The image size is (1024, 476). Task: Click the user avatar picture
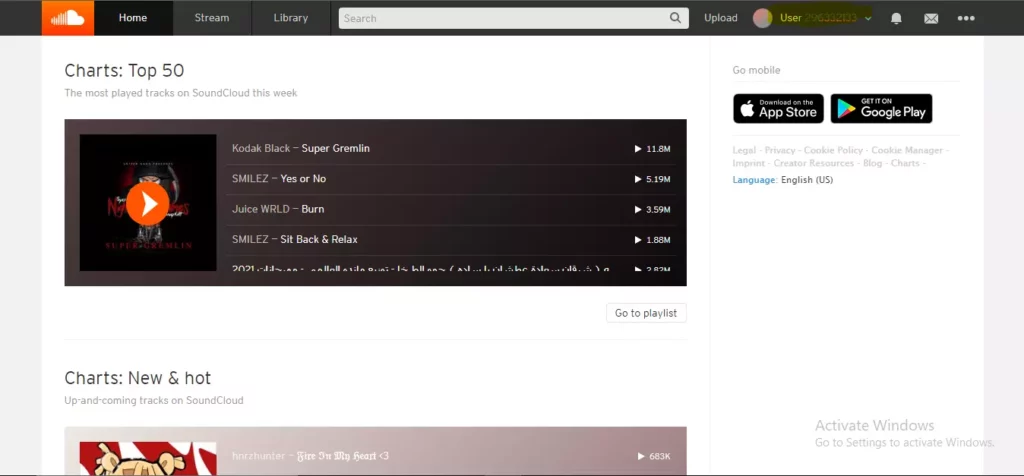762,18
